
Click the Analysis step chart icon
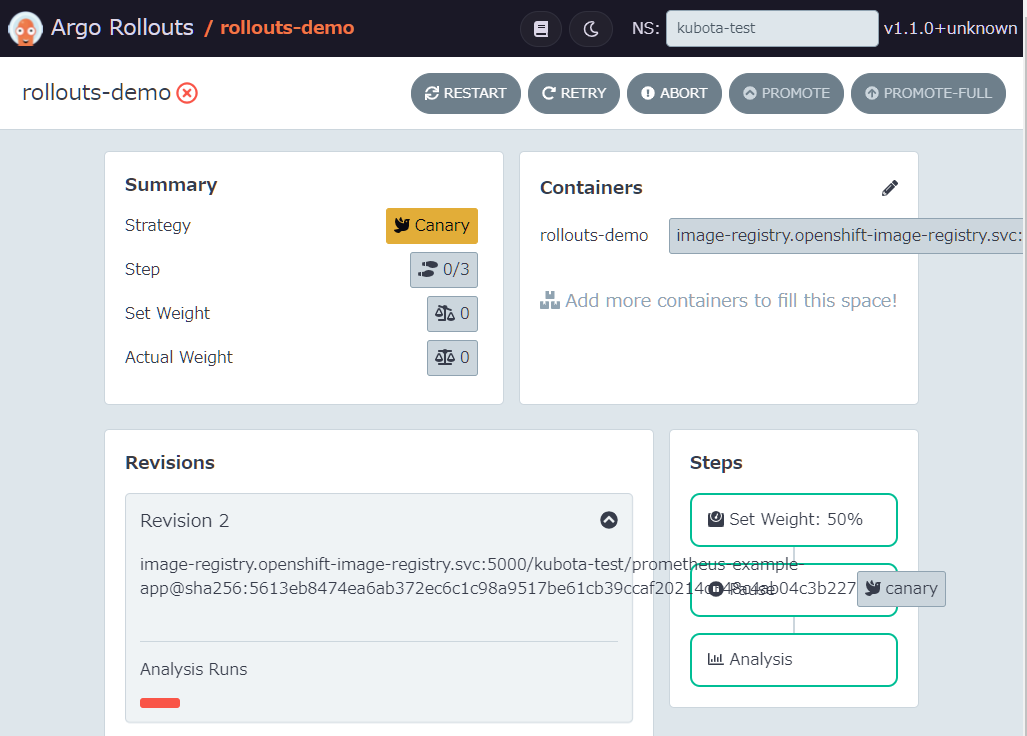[x=715, y=659]
